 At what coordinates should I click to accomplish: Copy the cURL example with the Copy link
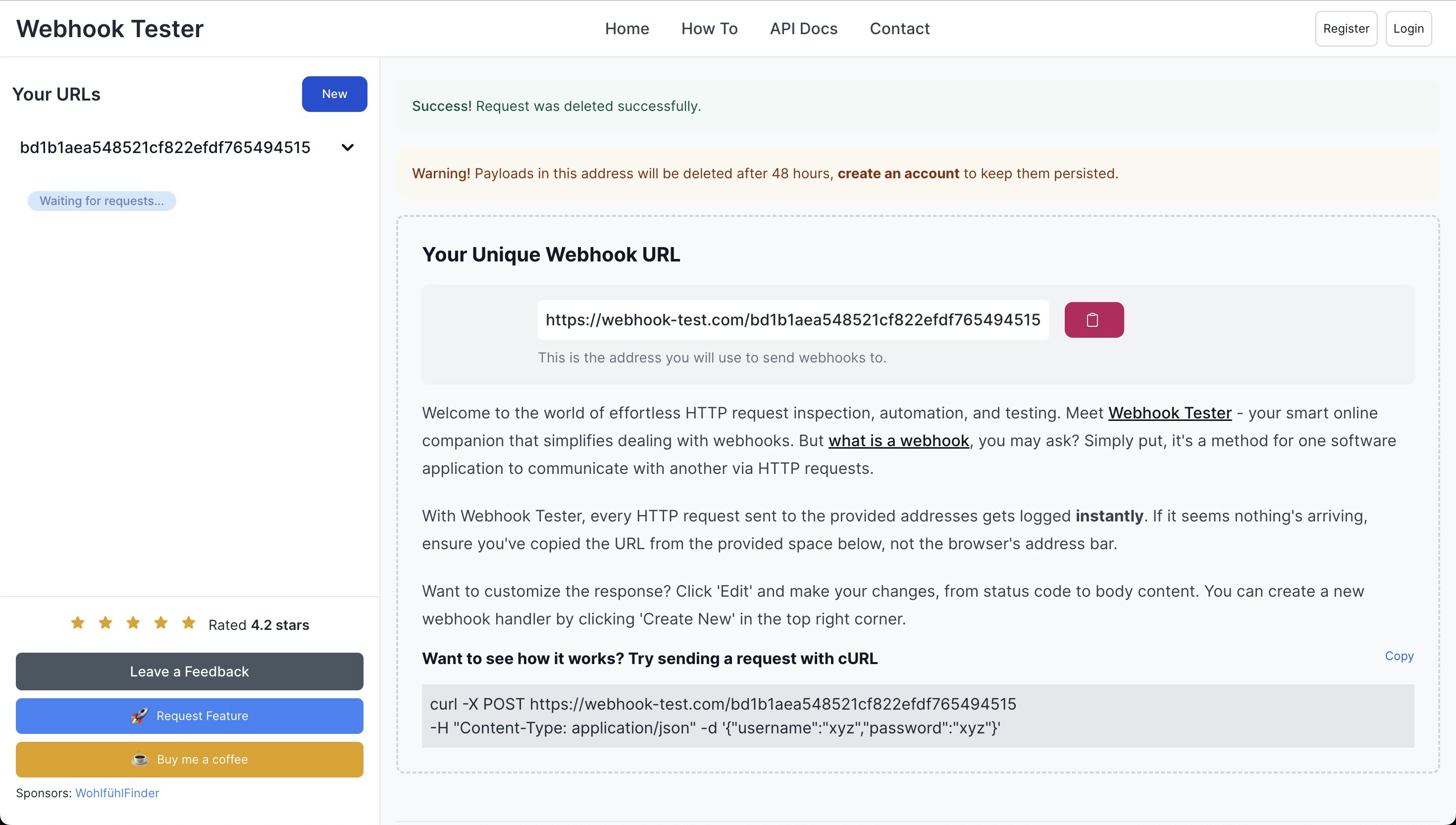(x=1399, y=656)
